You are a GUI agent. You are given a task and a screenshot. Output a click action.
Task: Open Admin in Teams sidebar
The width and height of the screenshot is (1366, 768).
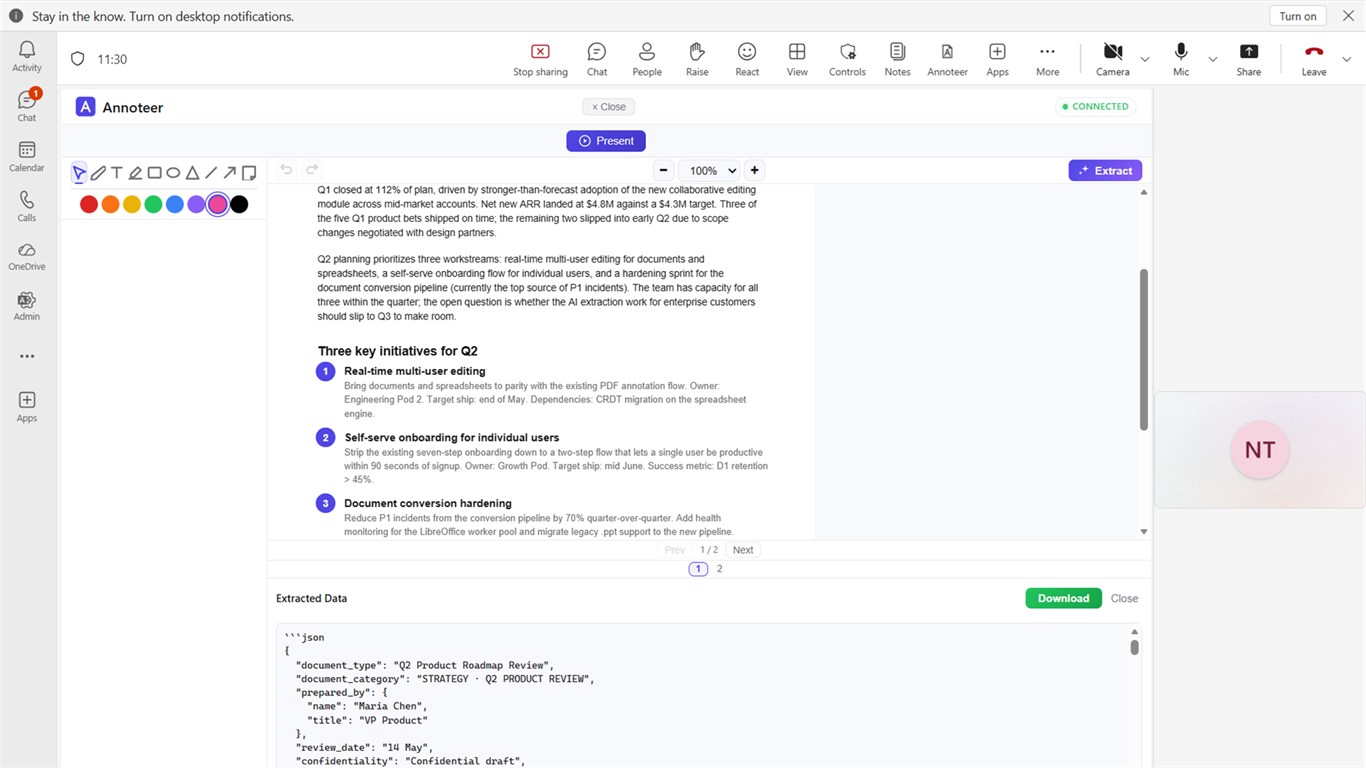coord(27,306)
